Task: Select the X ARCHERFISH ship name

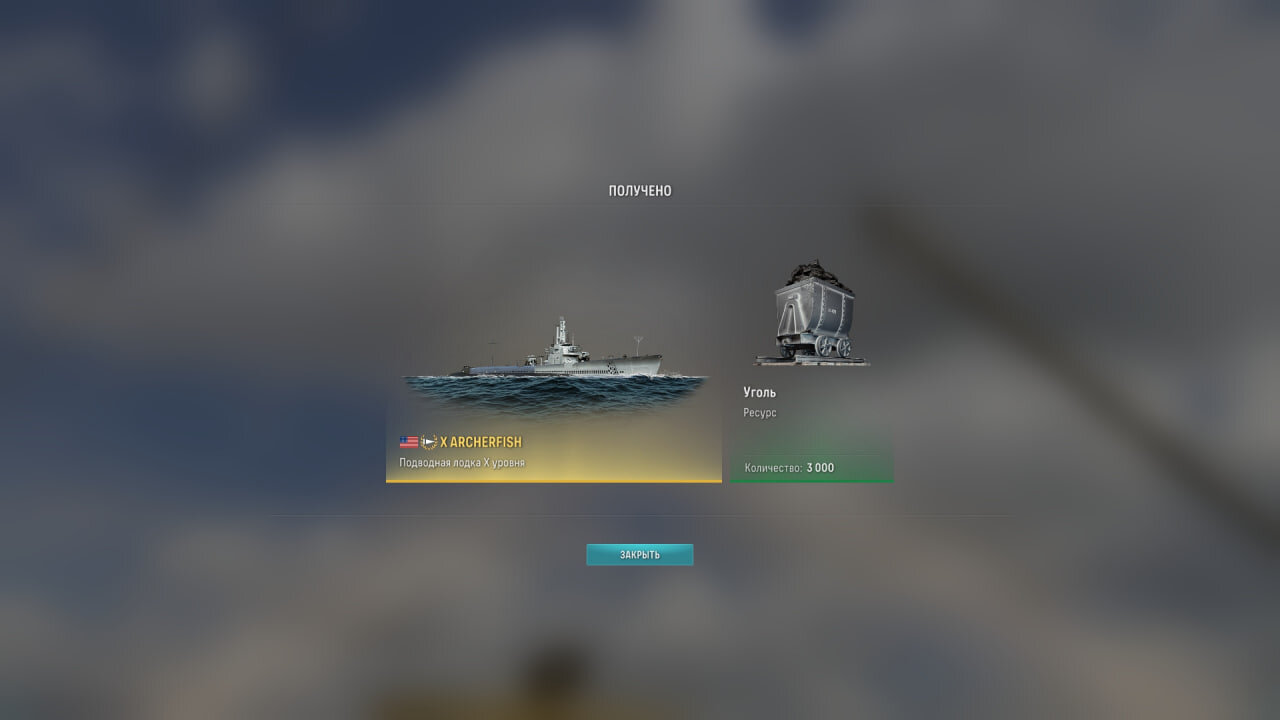Action: (x=481, y=442)
